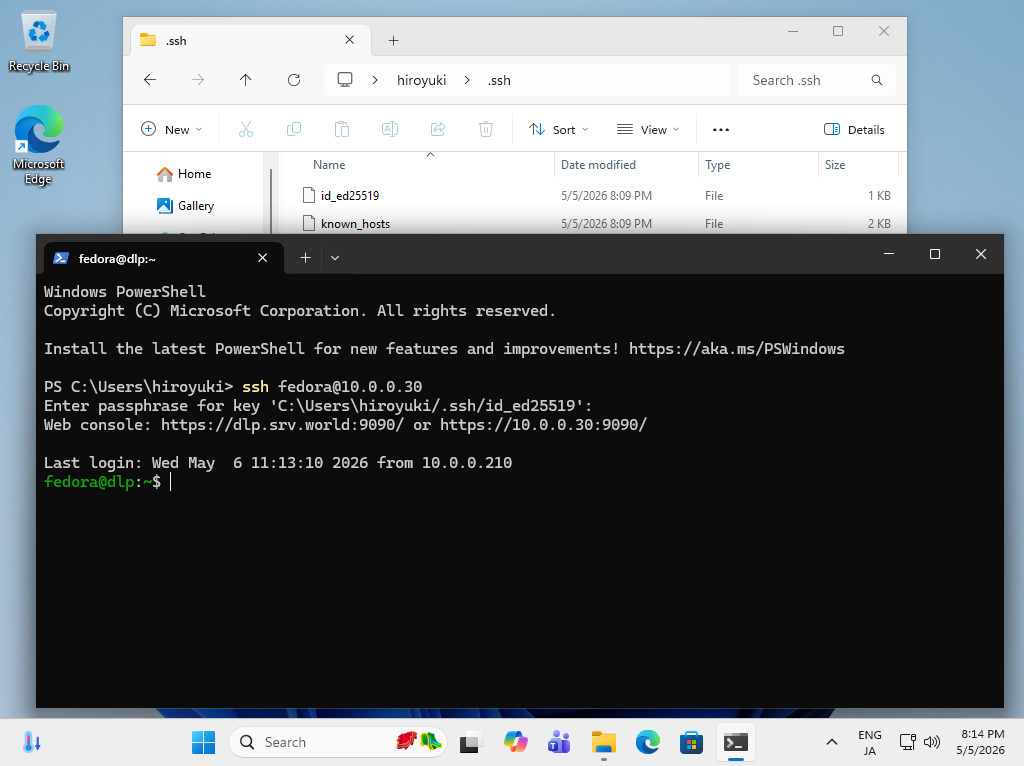Image resolution: width=1024 pixels, height=766 pixels.
Task: Show hidden system tray icons chevron
Action: pyautogui.click(x=831, y=742)
